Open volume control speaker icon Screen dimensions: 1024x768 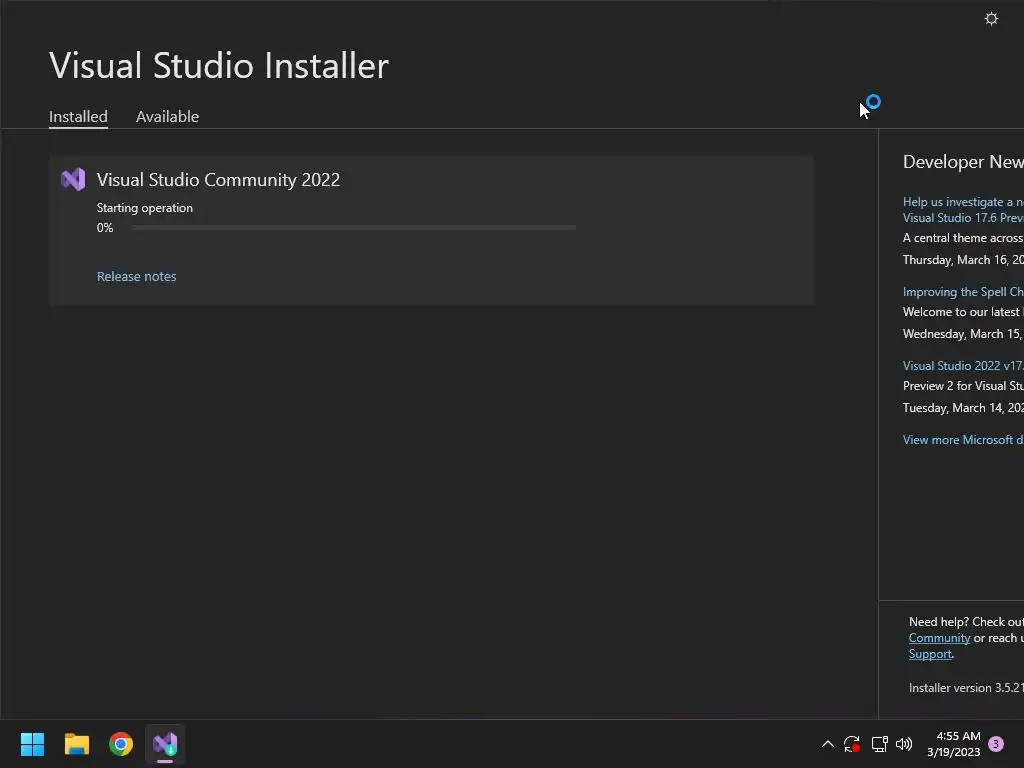pos(904,744)
